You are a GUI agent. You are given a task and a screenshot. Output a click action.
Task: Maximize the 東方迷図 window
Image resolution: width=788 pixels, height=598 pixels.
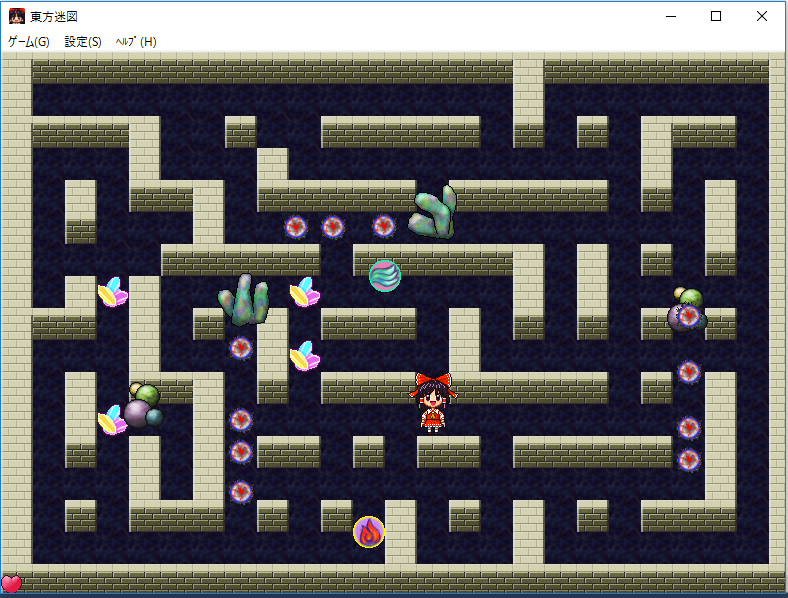coord(716,16)
